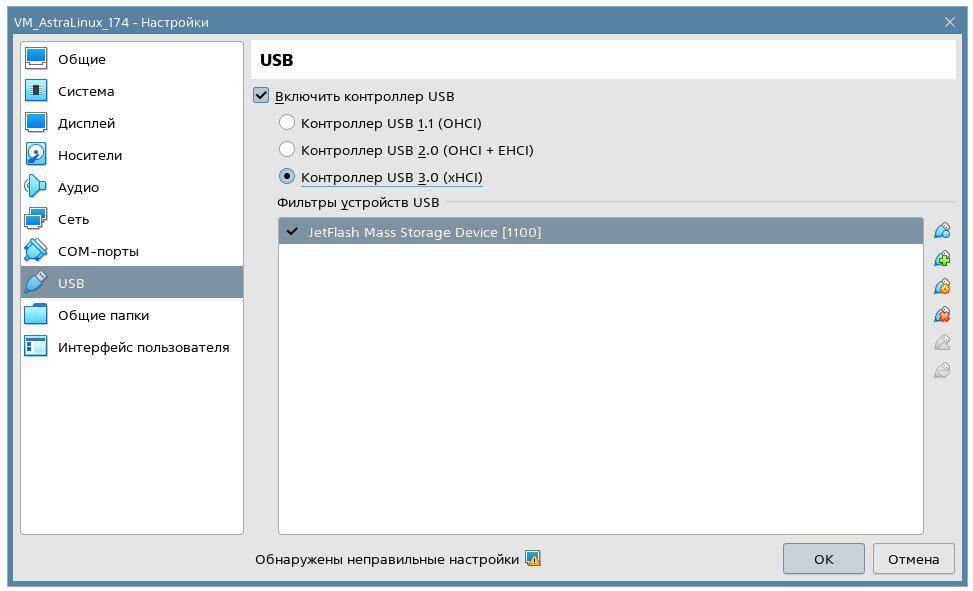Remove the selected USB filter

pos(941,315)
